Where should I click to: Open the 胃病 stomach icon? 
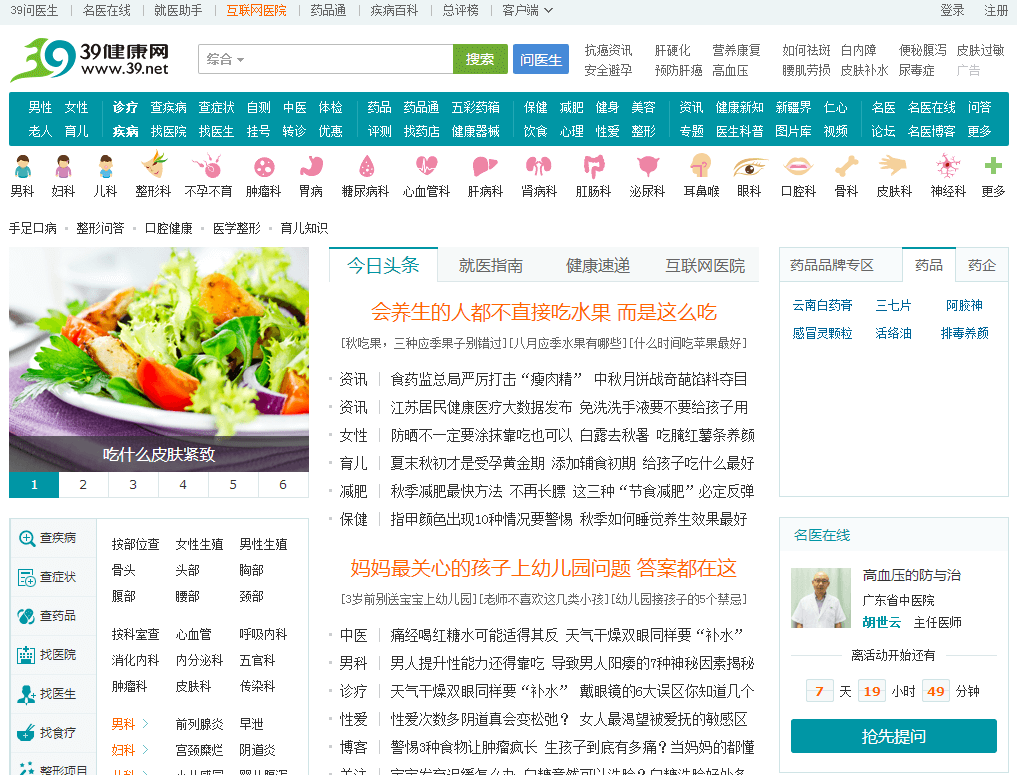pos(311,167)
